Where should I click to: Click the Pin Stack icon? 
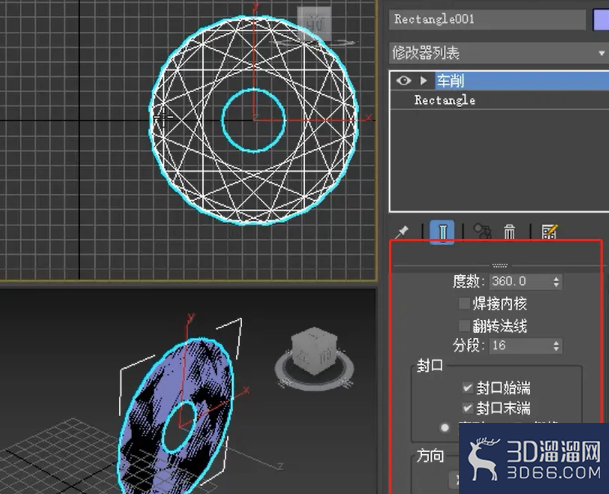click(x=402, y=232)
